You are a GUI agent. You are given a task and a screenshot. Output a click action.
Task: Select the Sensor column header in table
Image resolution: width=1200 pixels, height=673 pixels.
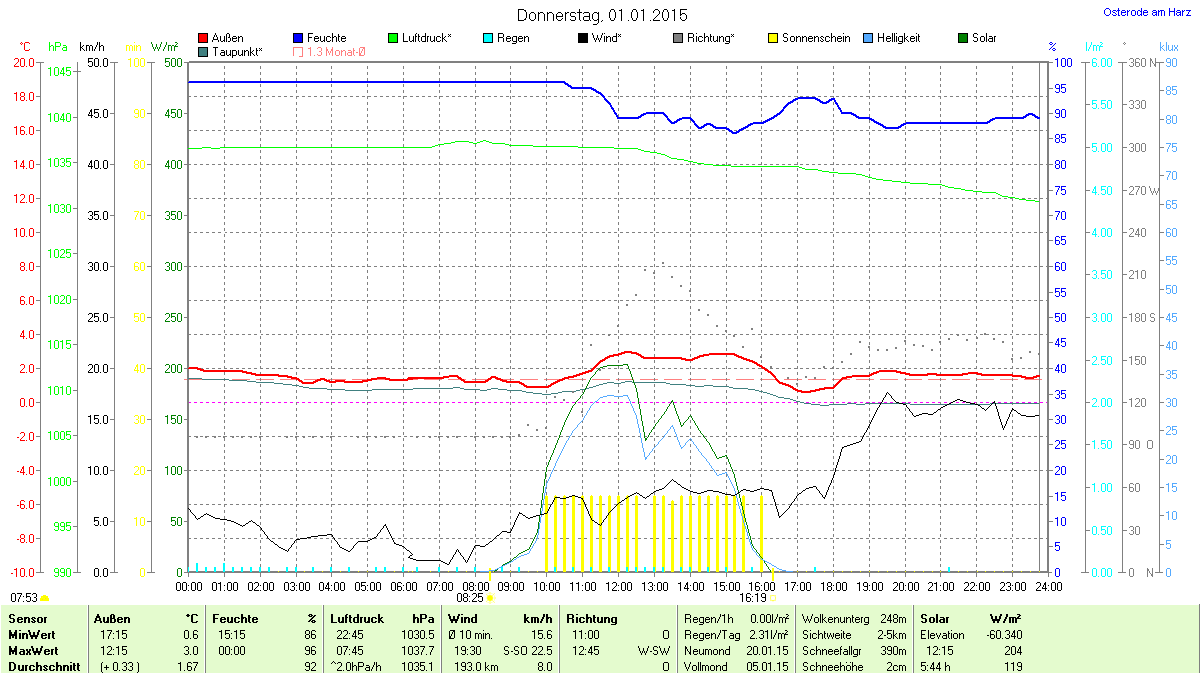pos(27,619)
